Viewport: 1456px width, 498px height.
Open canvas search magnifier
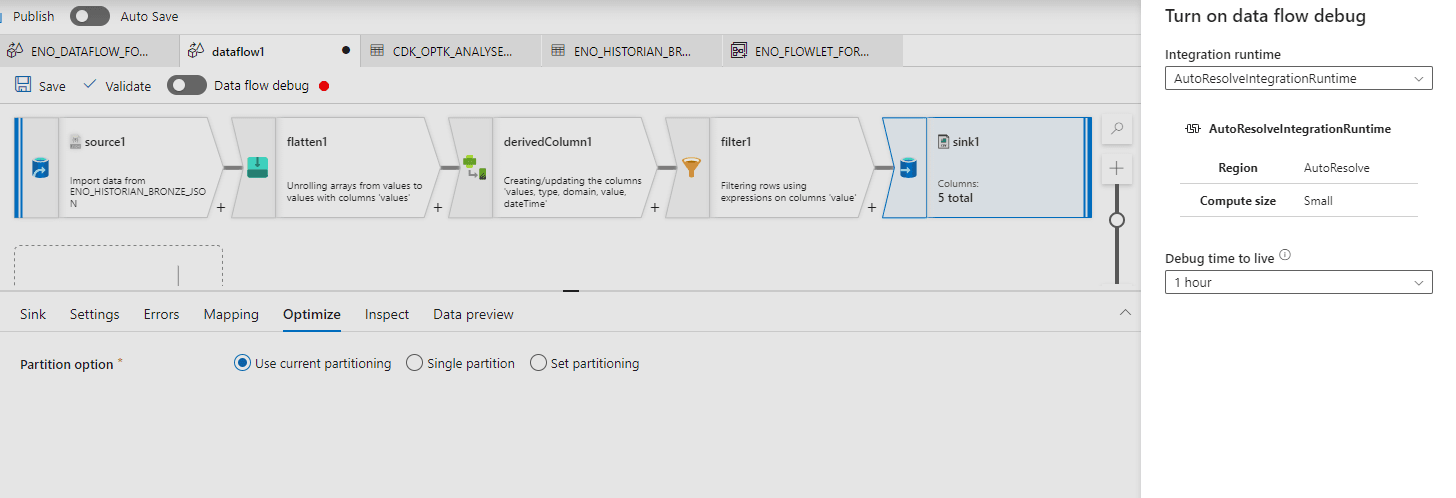[1117, 129]
